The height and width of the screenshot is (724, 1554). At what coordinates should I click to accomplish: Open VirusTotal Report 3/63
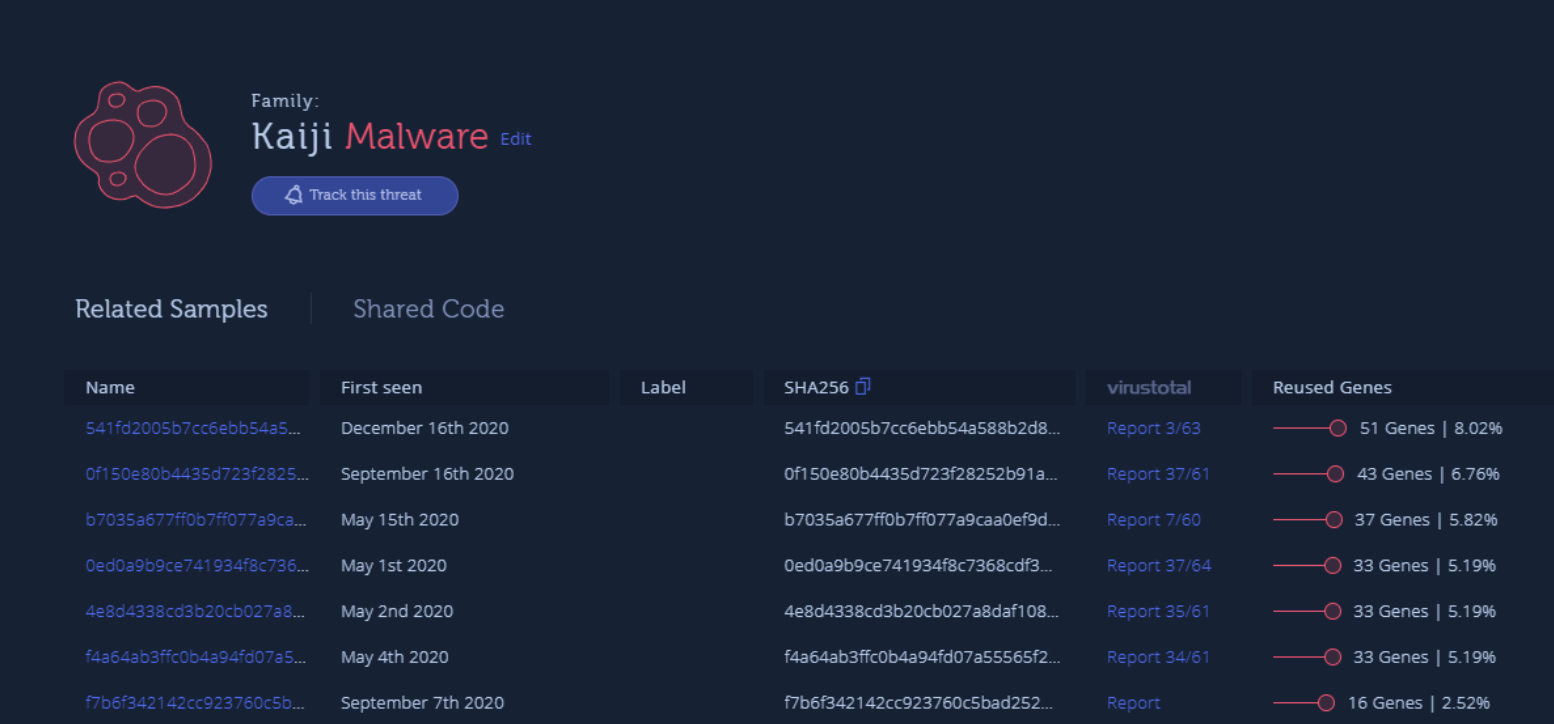click(1153, 428)
